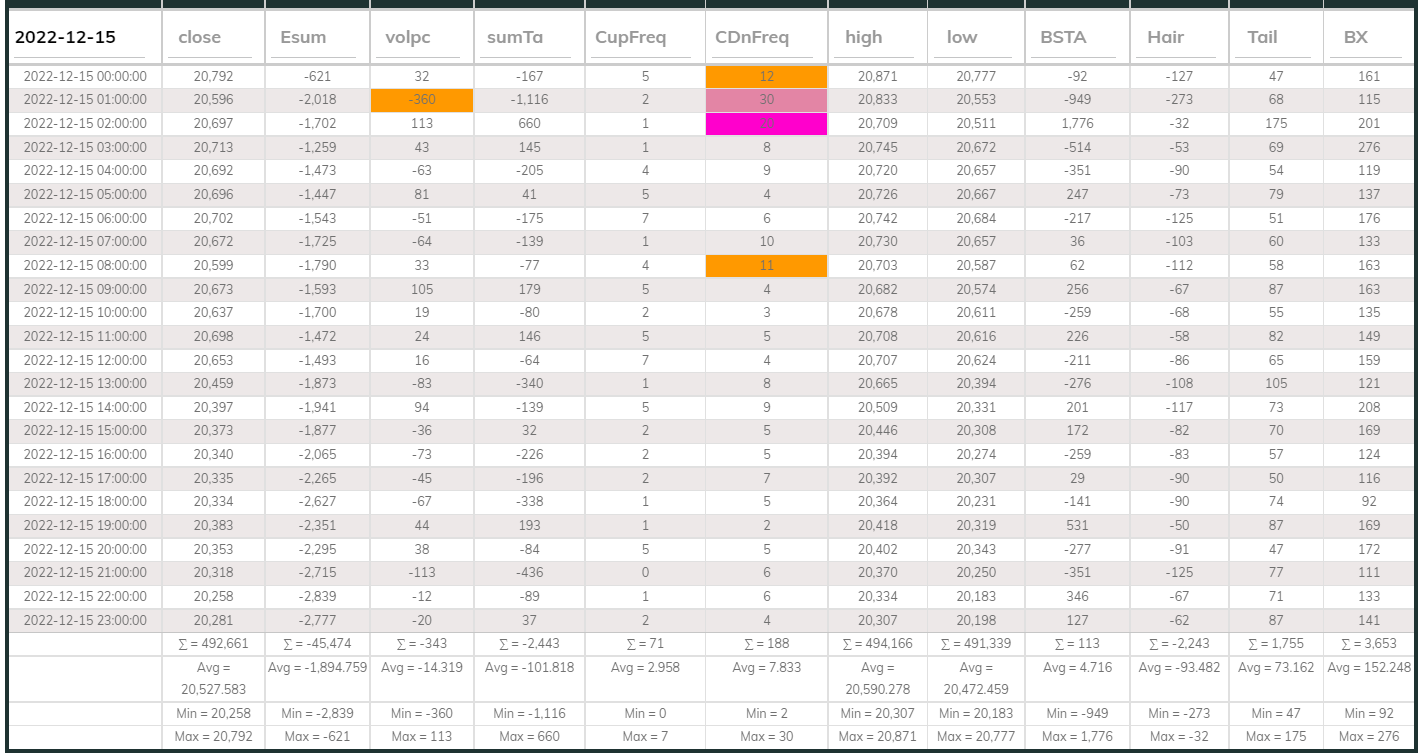
Task: Select the magenta CDnFreq cell at 02:00
Action: click(766, 124)
